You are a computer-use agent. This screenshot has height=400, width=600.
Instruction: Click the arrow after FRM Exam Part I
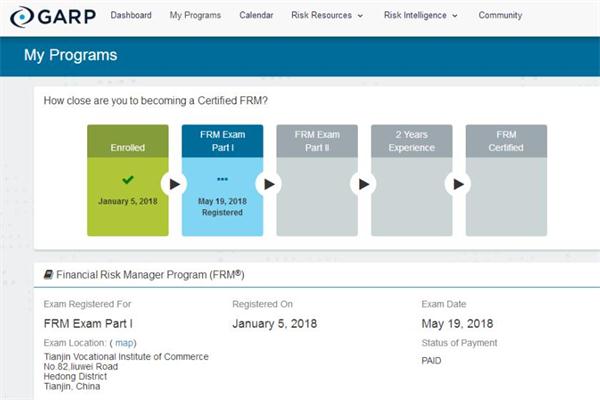[x=269, y=184]
